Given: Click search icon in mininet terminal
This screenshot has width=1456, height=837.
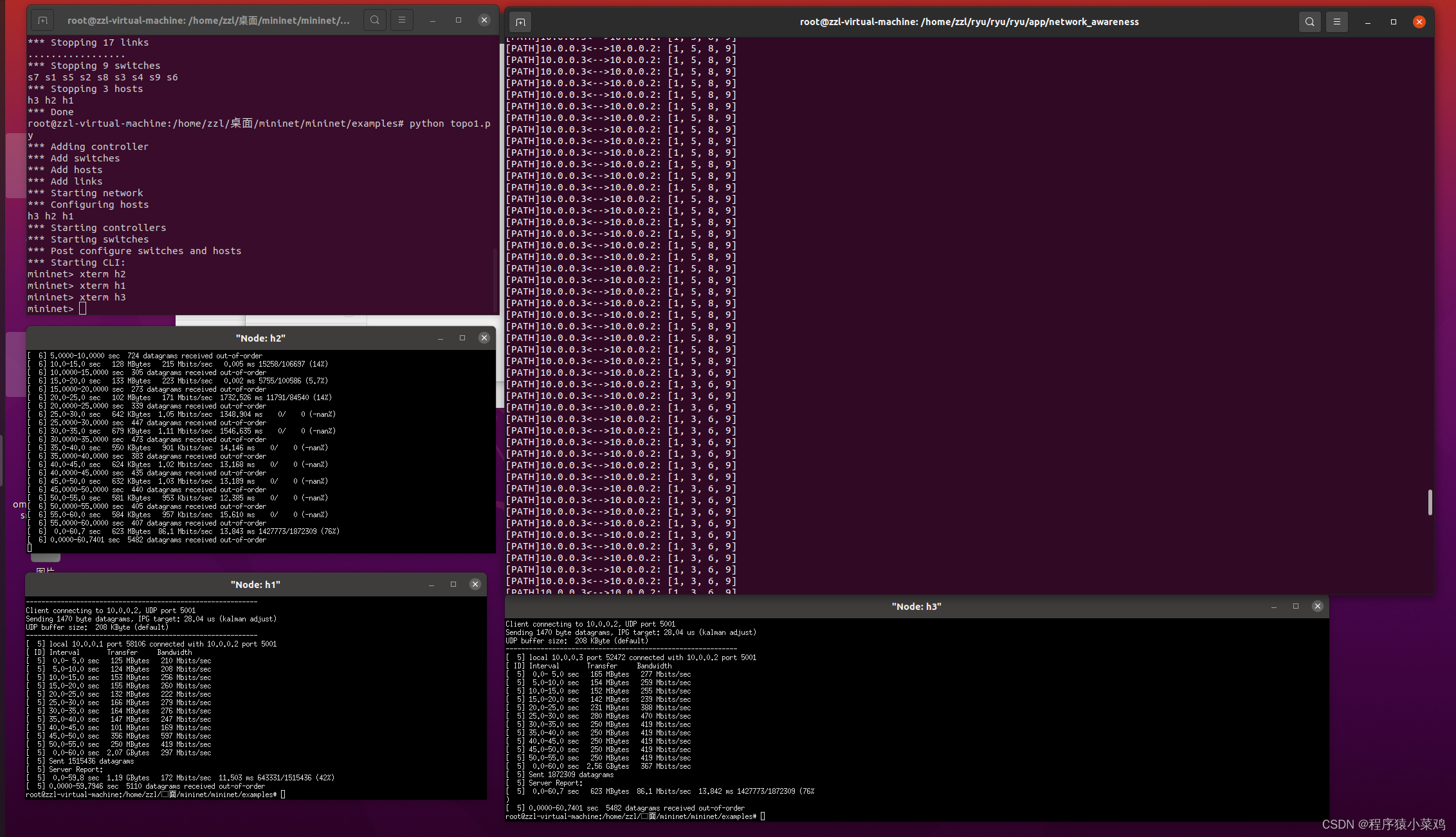Looking at the screenshot, I should coord(375,21).
